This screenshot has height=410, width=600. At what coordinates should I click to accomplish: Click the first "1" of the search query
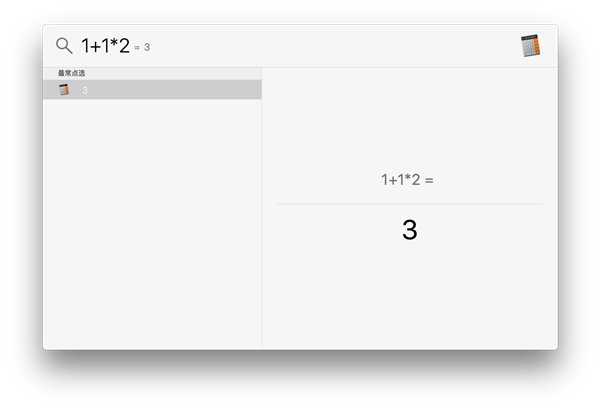tap(86, 45)
